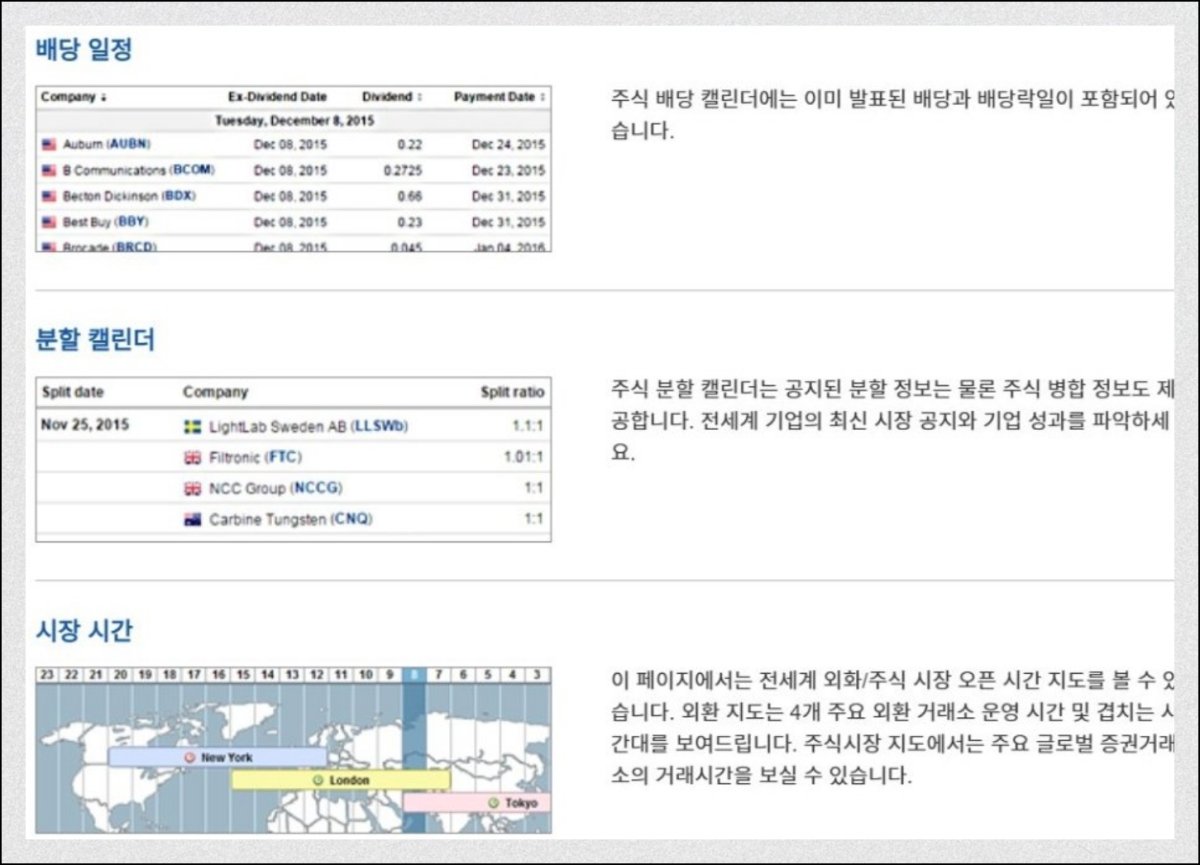The image size is (1200, 865).
Task: Open the 배당 일정 heading link
Action: coord(84,49)
